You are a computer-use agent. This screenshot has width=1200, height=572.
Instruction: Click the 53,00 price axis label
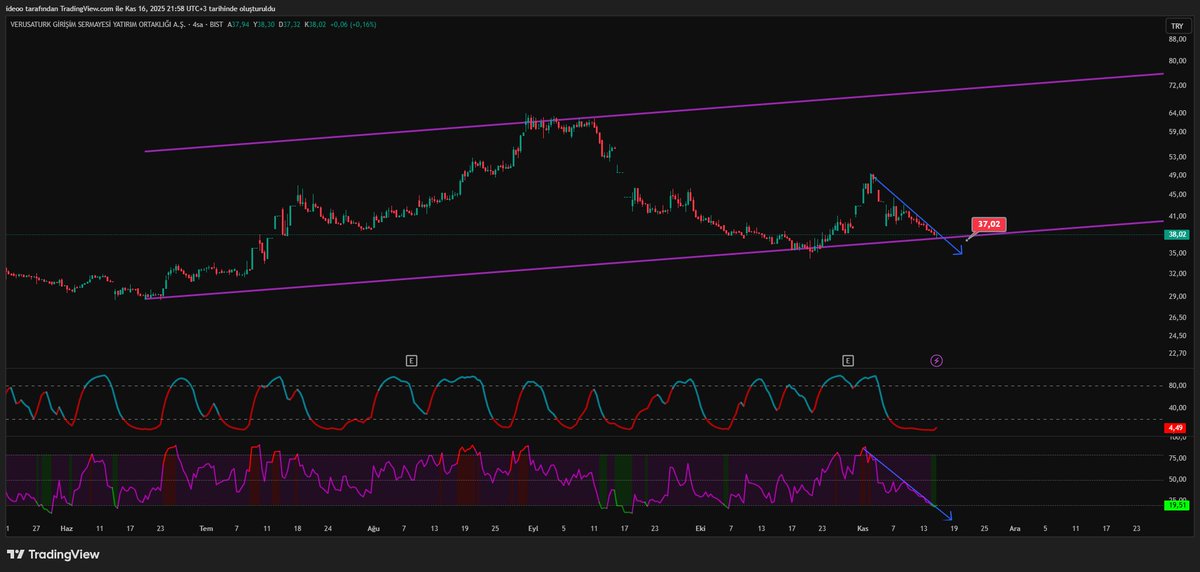point(1177,157)
